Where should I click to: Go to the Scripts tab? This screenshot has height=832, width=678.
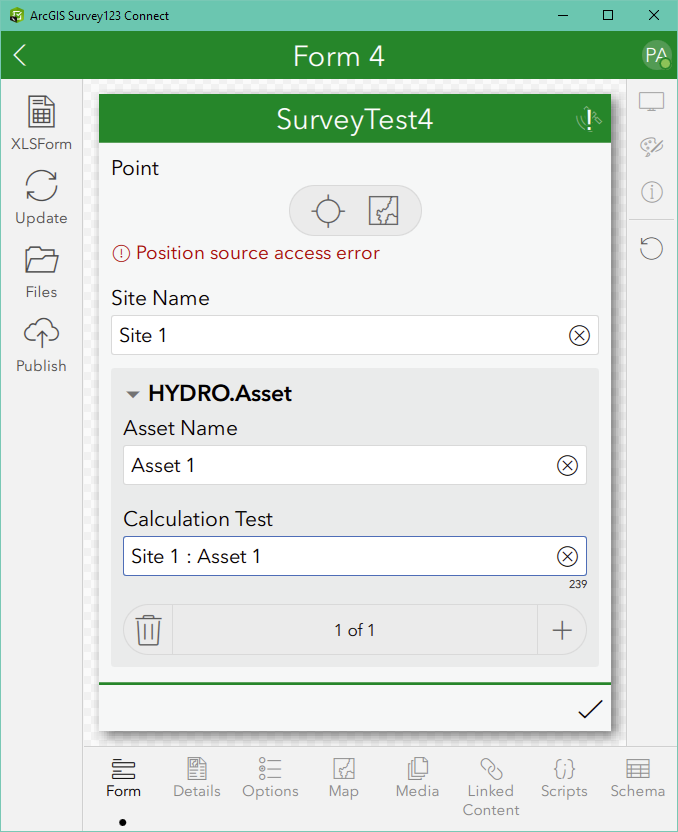tap(564, 778)
